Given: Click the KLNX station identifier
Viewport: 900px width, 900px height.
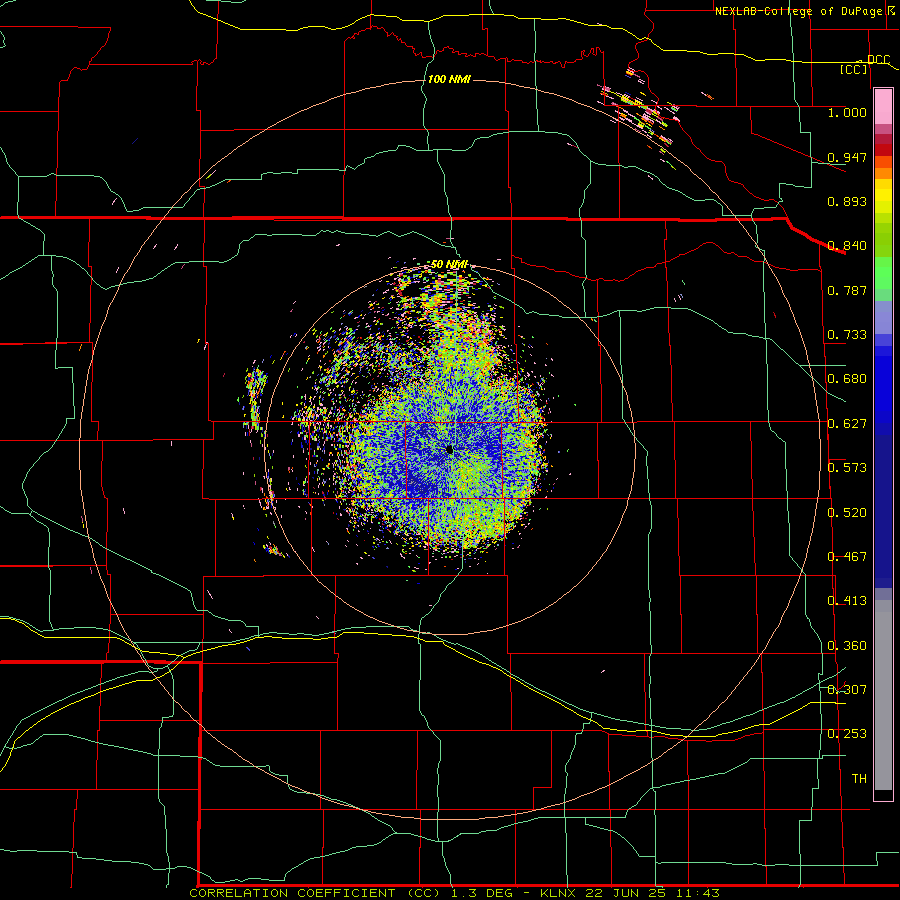Looking at the screenshot, I should coord(560,893).
